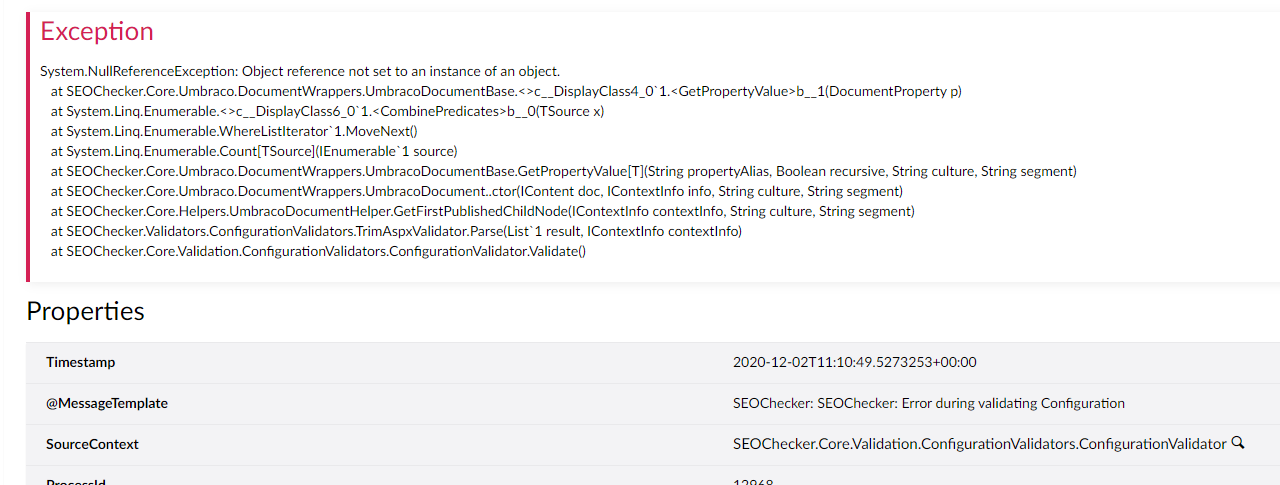1280x485 pixels.
Task: Click the WhereListIterator MoveNext stack line
Action: (234, 131)
